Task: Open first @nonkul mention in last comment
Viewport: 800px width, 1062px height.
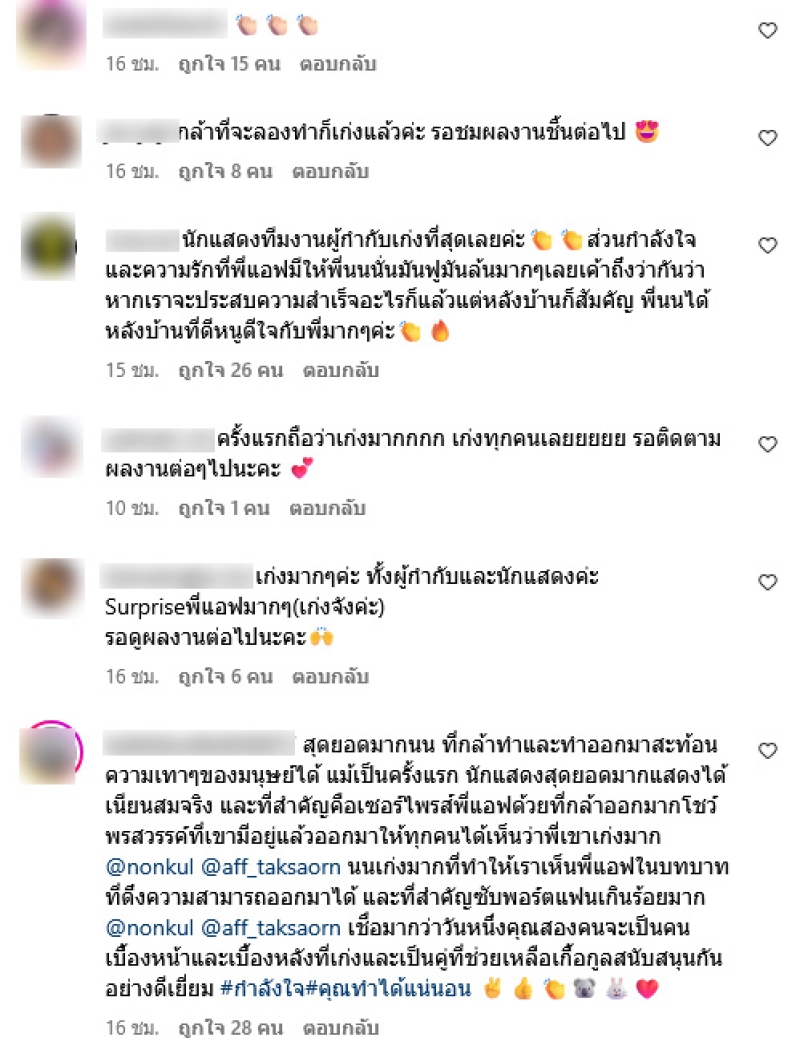Action: click(150, 867)
